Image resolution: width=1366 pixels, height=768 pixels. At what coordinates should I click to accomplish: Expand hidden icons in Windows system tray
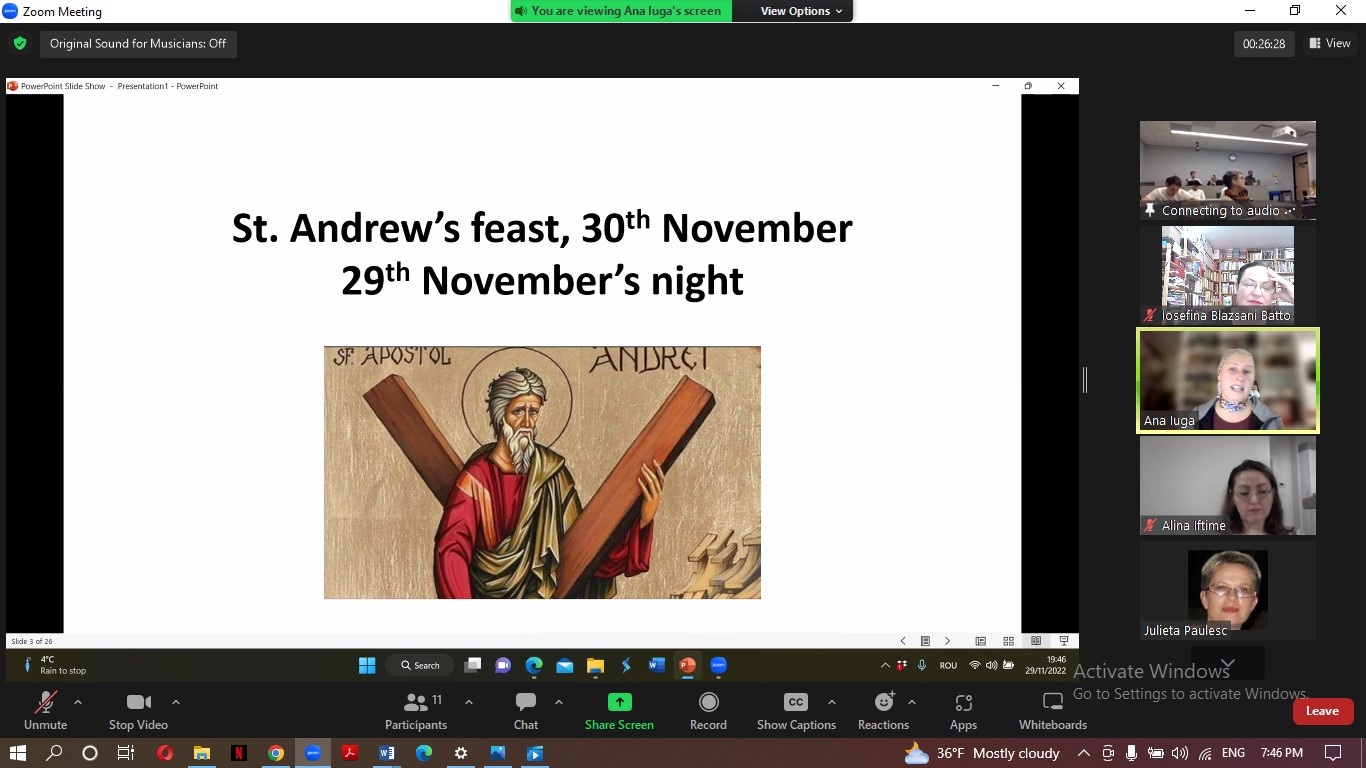tap(1083, 753)
